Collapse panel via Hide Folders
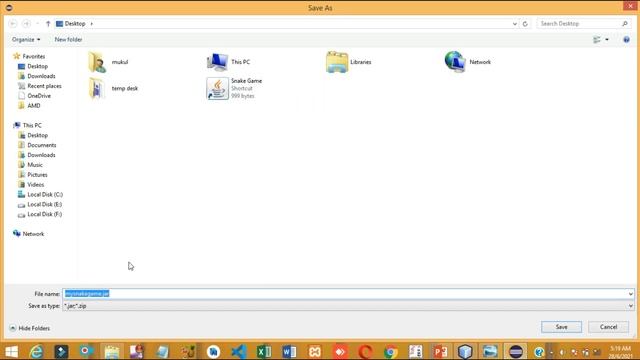The width and height of the screenshot is (640, 360). click(29, 328)
